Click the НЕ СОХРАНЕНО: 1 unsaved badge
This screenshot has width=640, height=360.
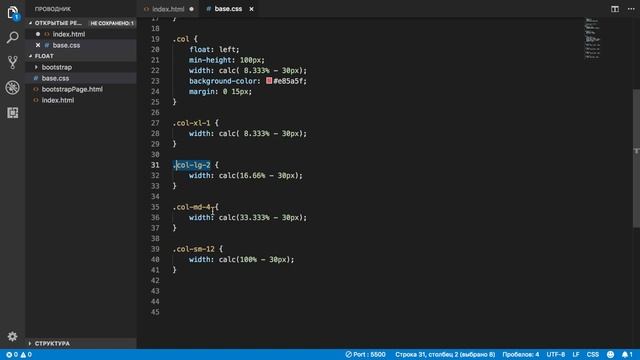click(x=112, y=23)
